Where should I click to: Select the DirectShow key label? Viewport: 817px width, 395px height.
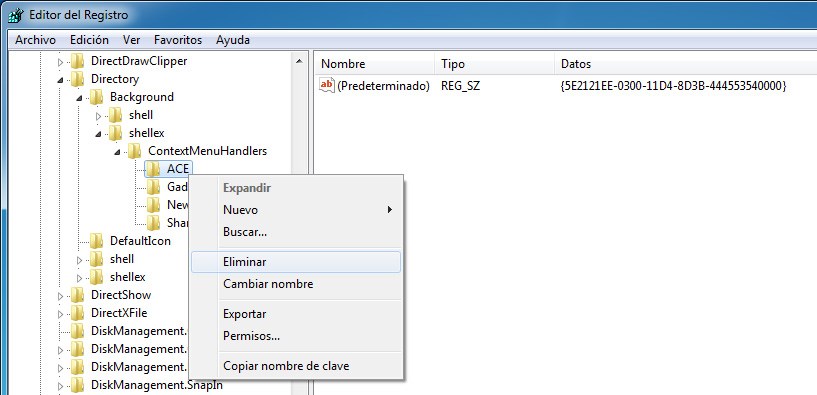(121, 295)
